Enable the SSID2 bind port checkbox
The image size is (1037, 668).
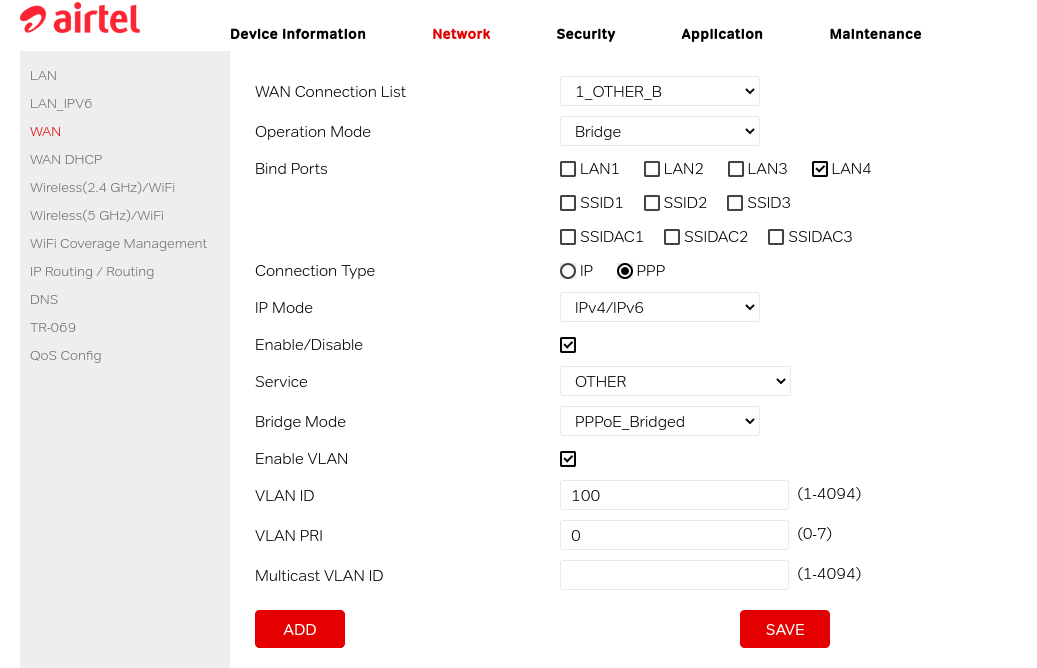[652, 203]
